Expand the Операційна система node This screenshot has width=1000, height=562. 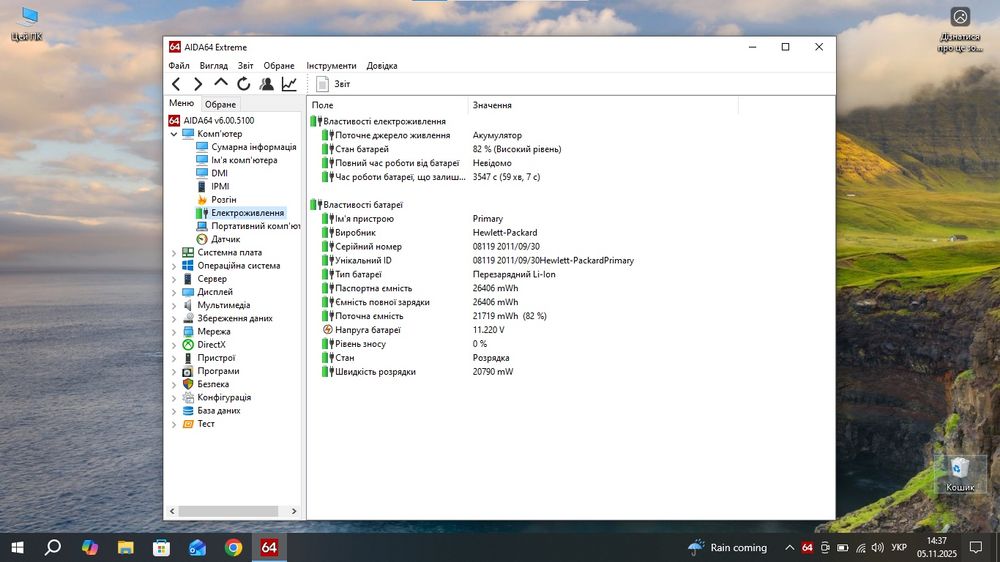[173, 266]
